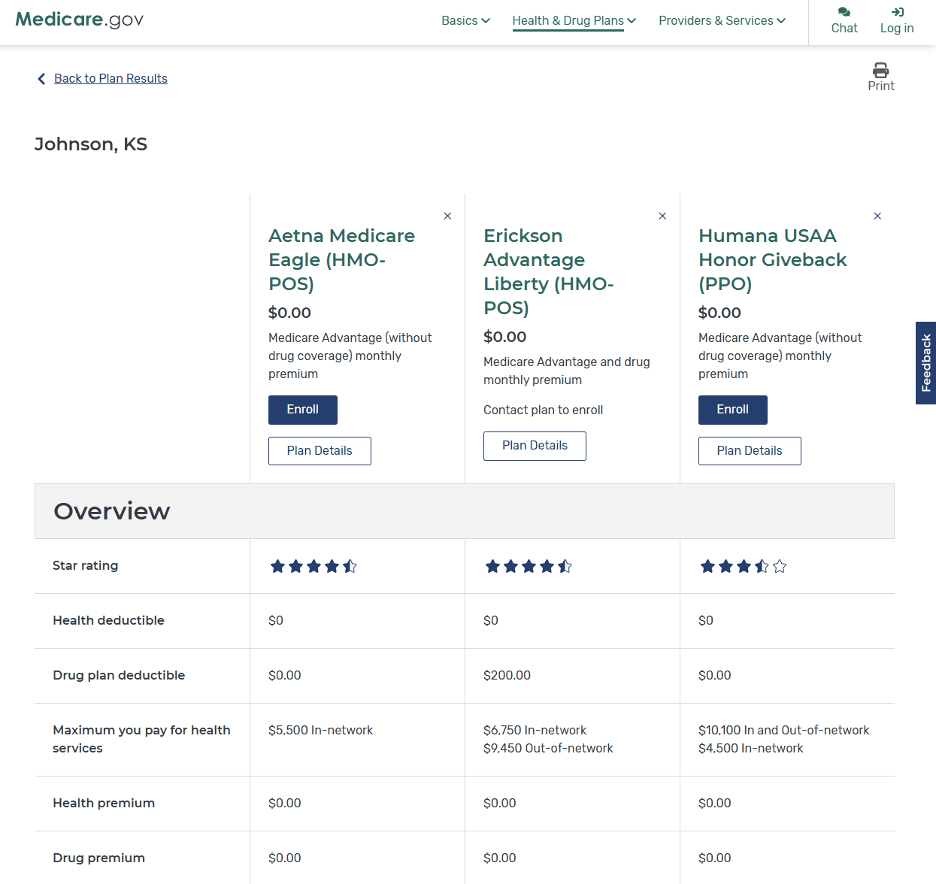Viewport: 936px width, 884px height.
Task: Click the back chevron beside Back to Plan Results
Action: [41, 79]
